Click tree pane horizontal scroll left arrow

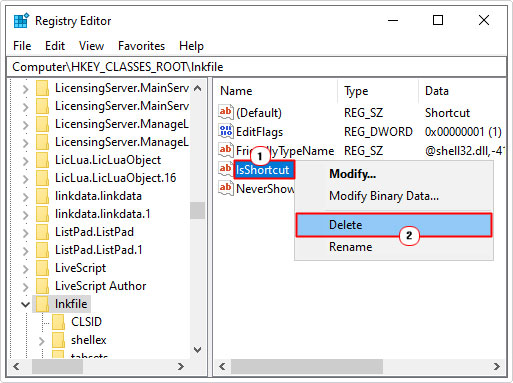(16, 367)
